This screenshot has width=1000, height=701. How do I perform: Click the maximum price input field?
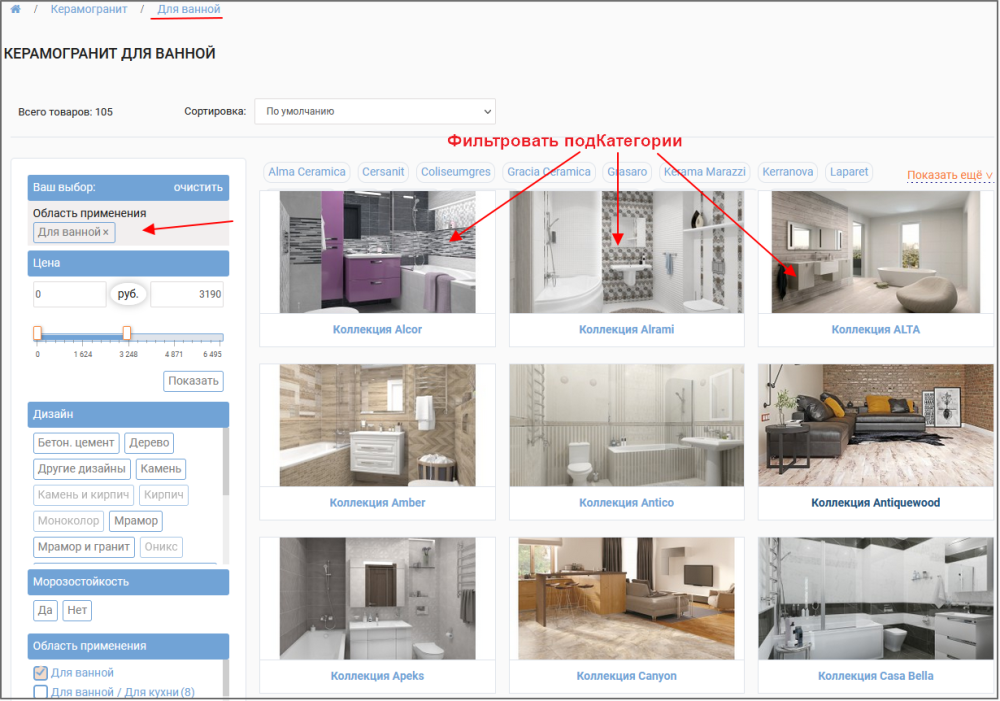(187, 295)
